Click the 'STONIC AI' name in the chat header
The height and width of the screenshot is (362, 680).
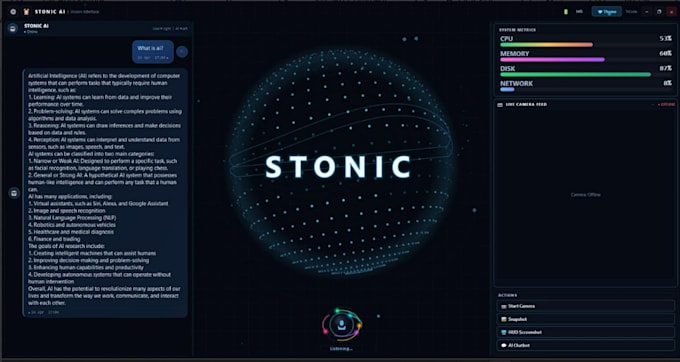(x=36, y=26)
